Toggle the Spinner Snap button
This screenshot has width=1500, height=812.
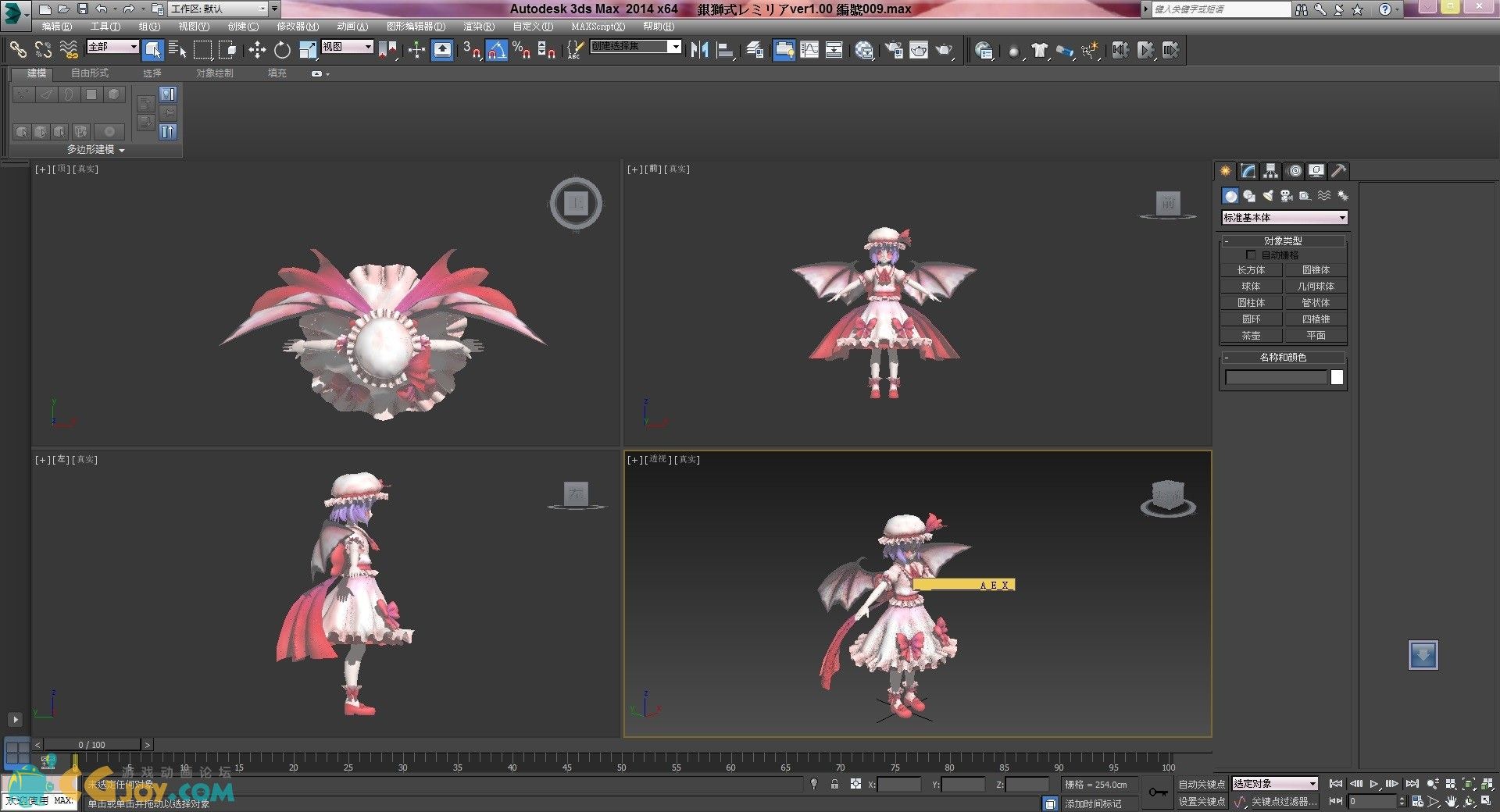(547, 50)
